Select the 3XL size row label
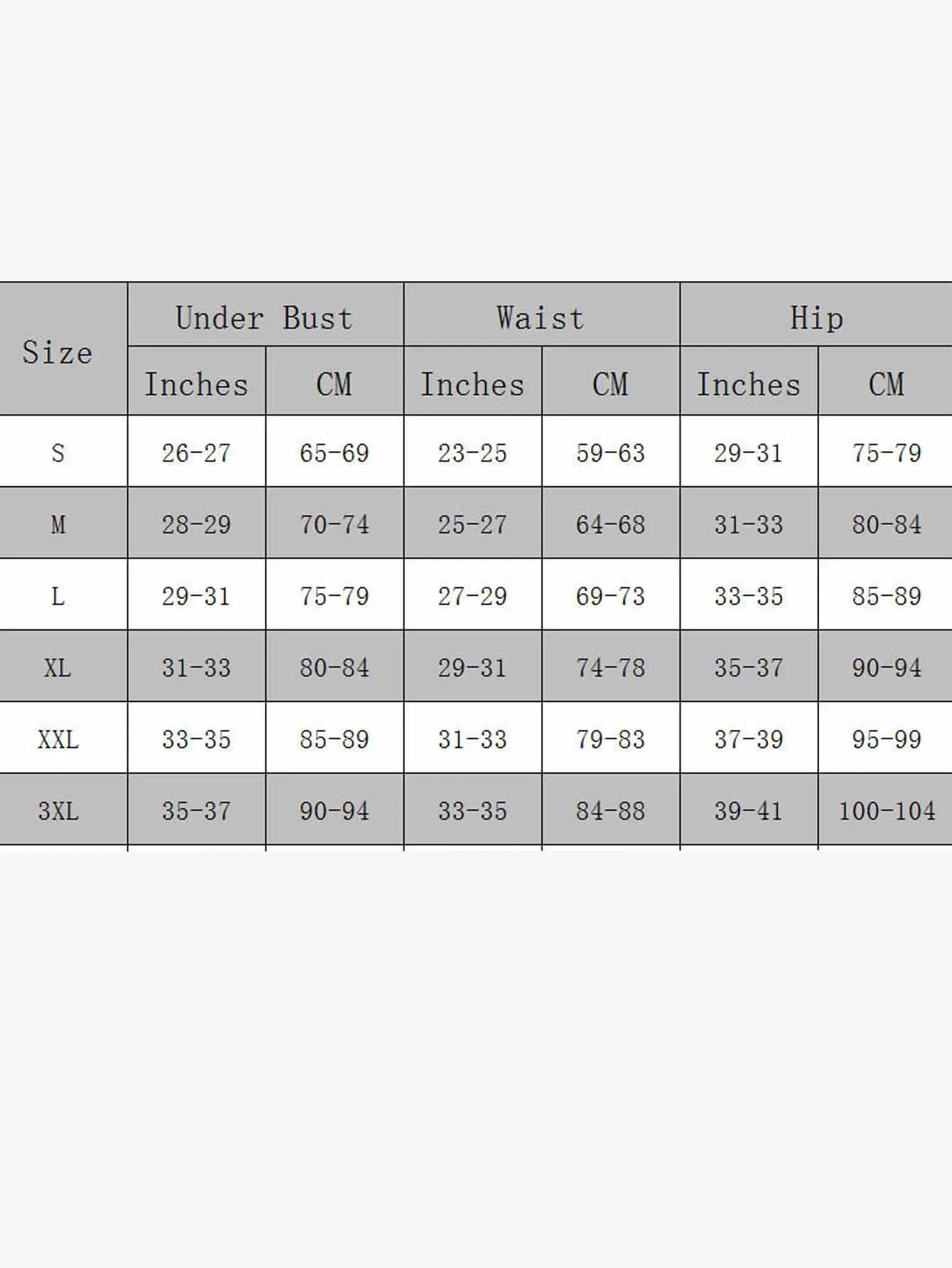The width and height of the screenshot is (952, 1268). click(58, 811)
